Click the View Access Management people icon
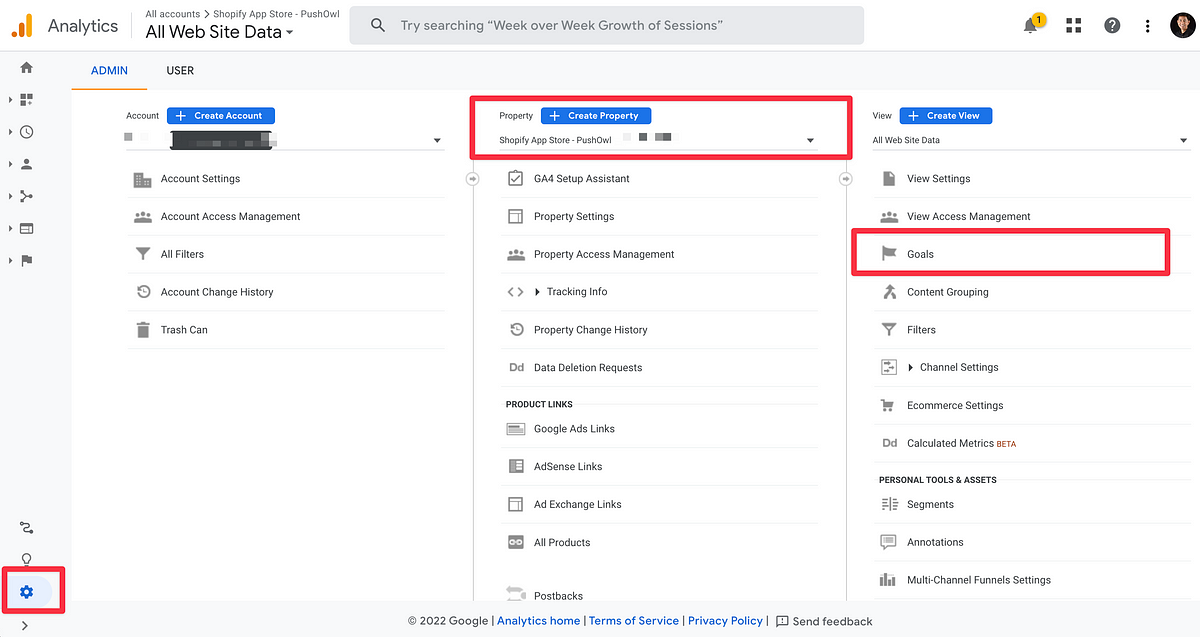The width and height of the screenshot is (1200, 637). 889,216
